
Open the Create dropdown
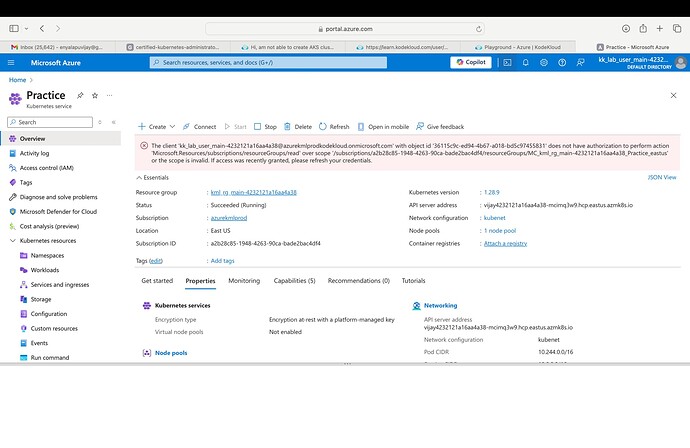point(157,127)
